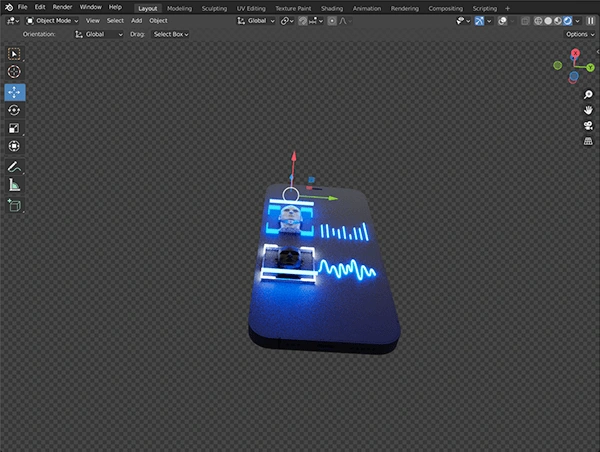Image resolution: width=600 pixels, height=452 pixels.
Task: Select material preview shading
Action: [558, 21]
